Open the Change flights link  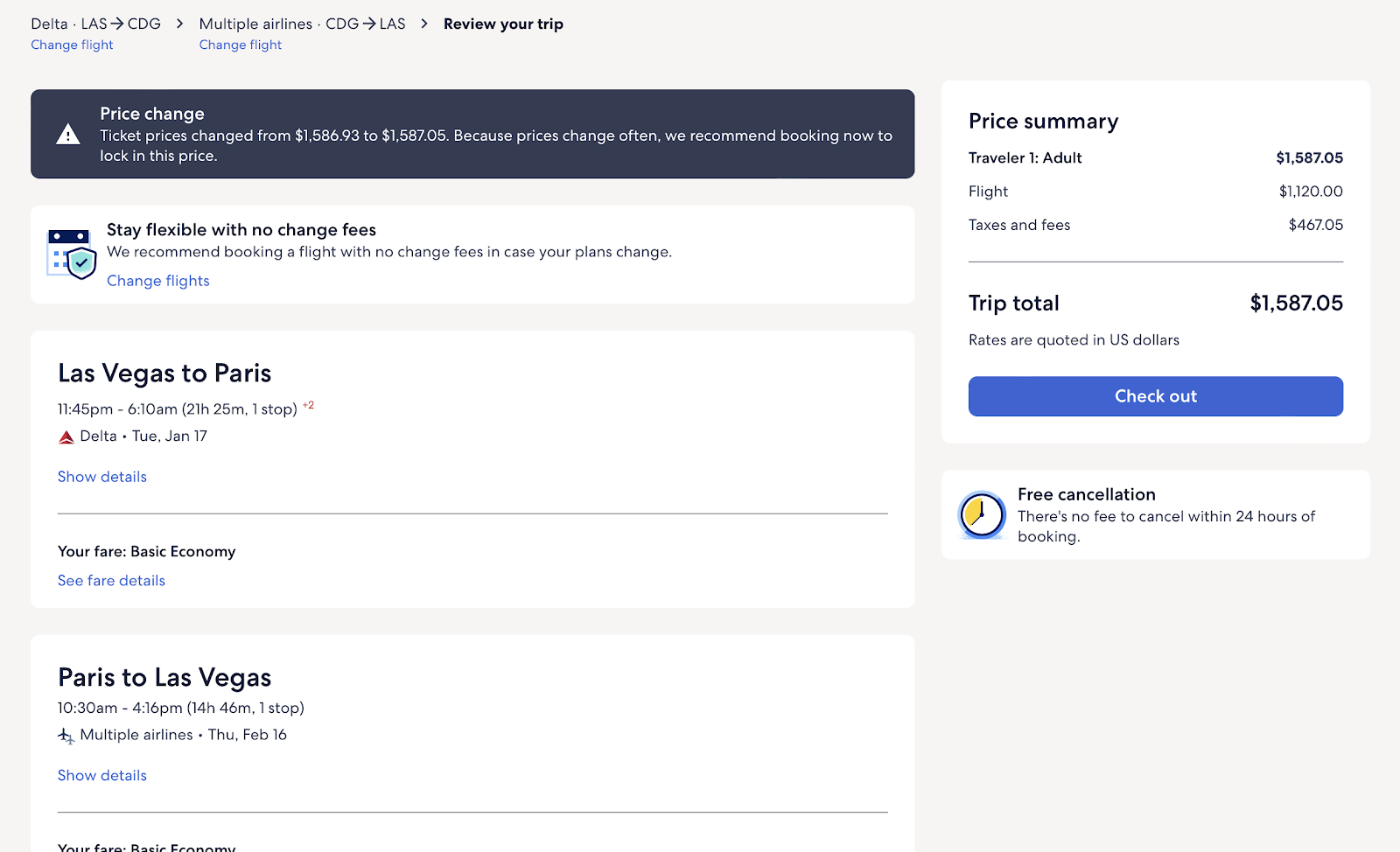pos(157,281)
